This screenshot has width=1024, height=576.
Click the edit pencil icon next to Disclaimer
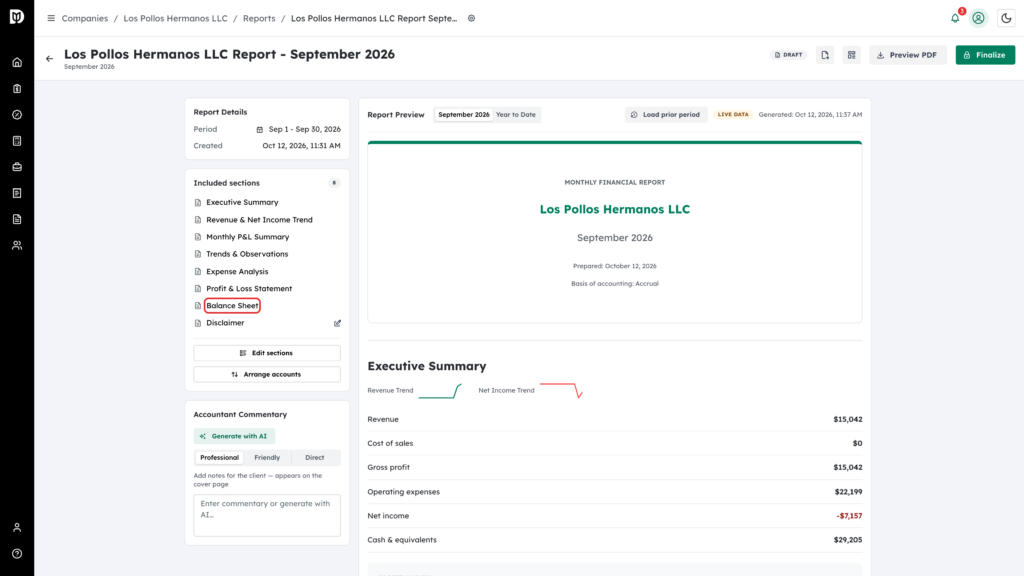338,323
